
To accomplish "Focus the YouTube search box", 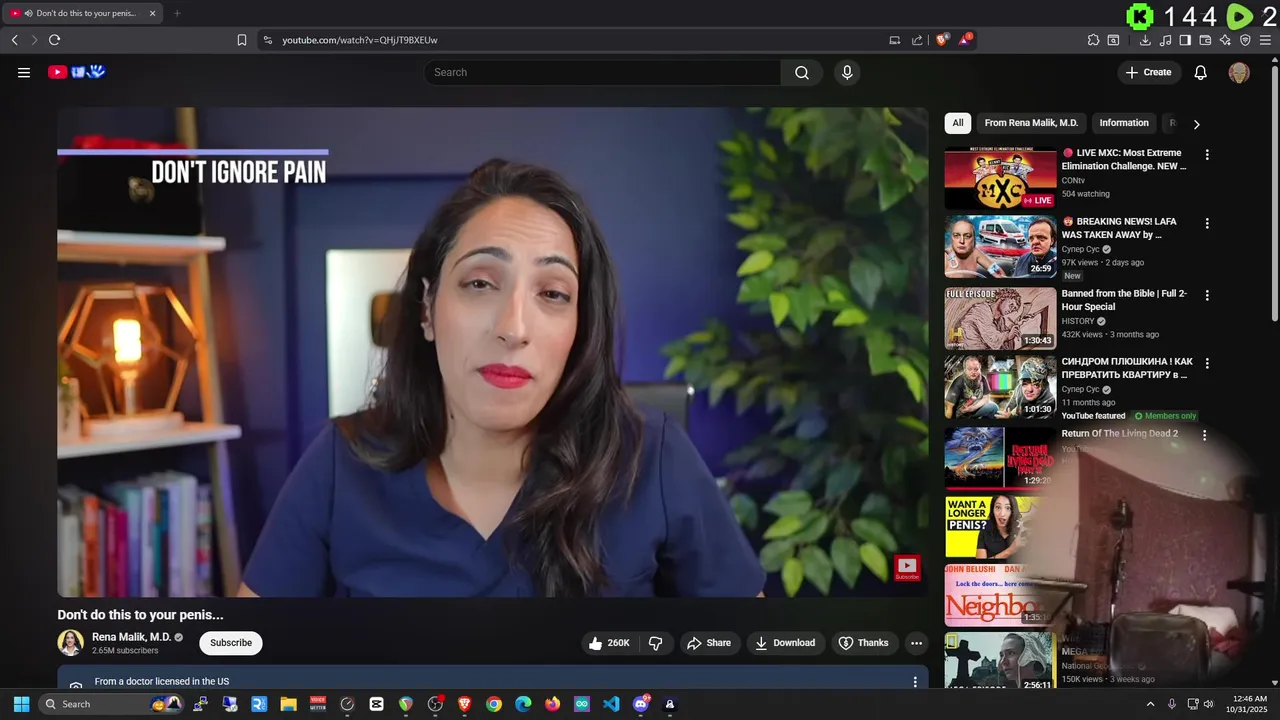I will pos(603,72).
